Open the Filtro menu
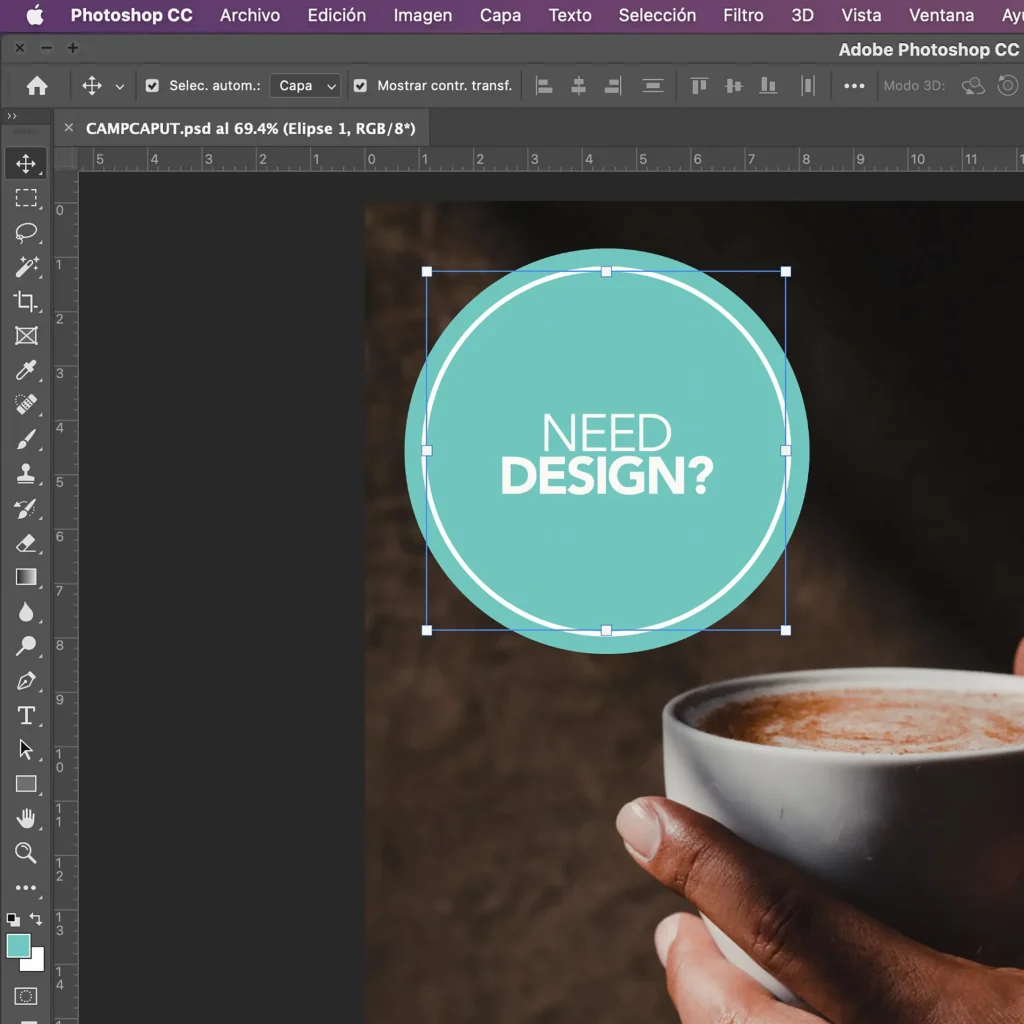This screenshot has width=1024, height=1024. click(743, 15)
